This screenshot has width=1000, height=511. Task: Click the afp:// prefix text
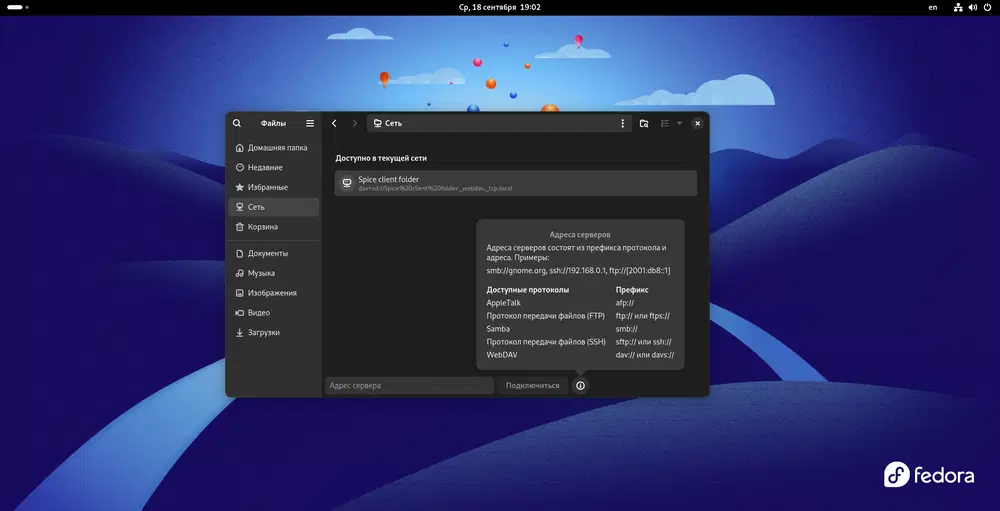coord(624,302)
